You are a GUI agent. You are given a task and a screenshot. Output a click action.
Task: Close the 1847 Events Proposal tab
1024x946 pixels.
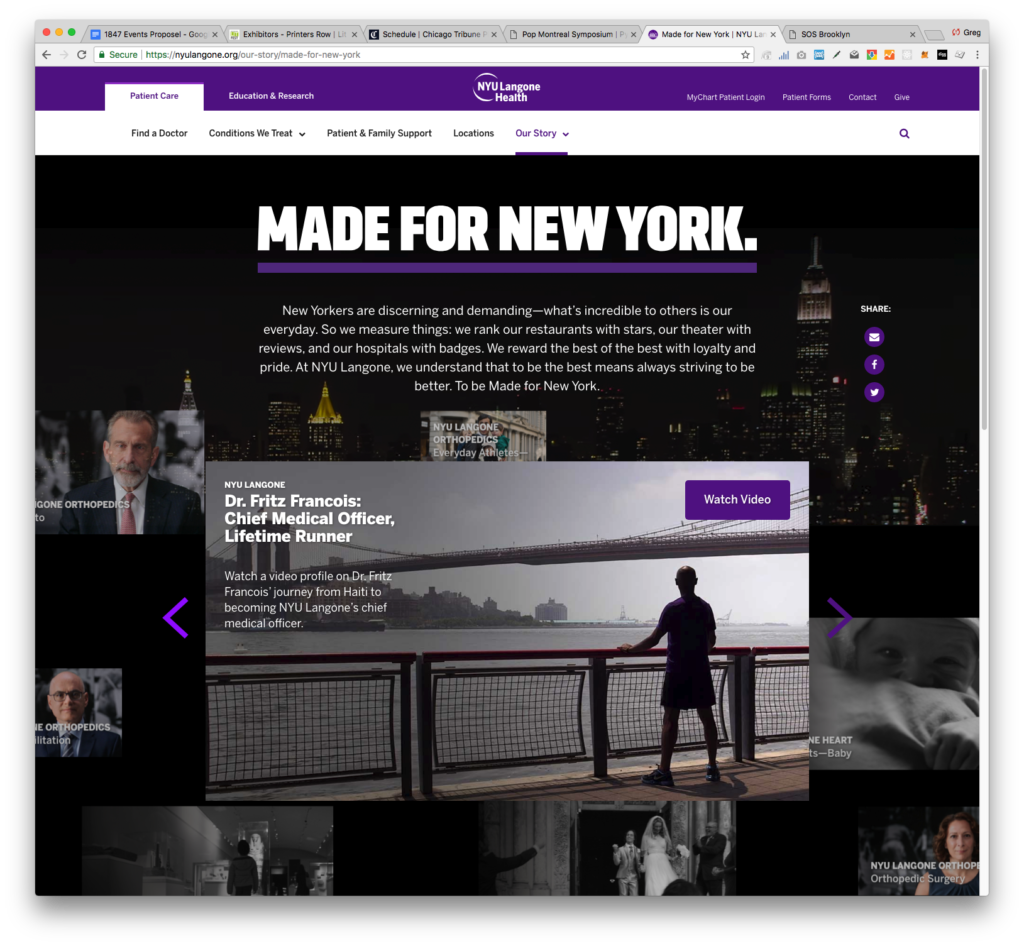point(215,35)
